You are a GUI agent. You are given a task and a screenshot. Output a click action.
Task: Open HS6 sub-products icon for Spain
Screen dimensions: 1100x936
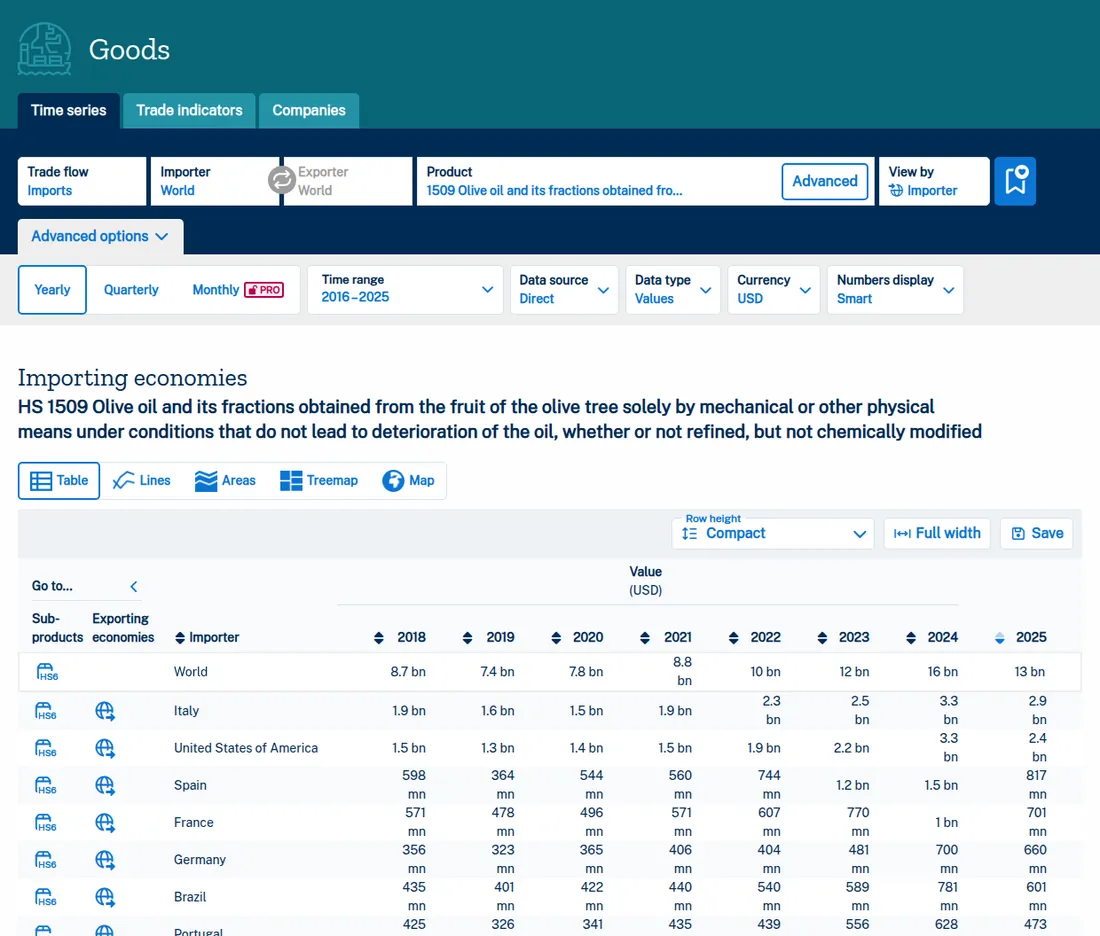pos(46,785)
